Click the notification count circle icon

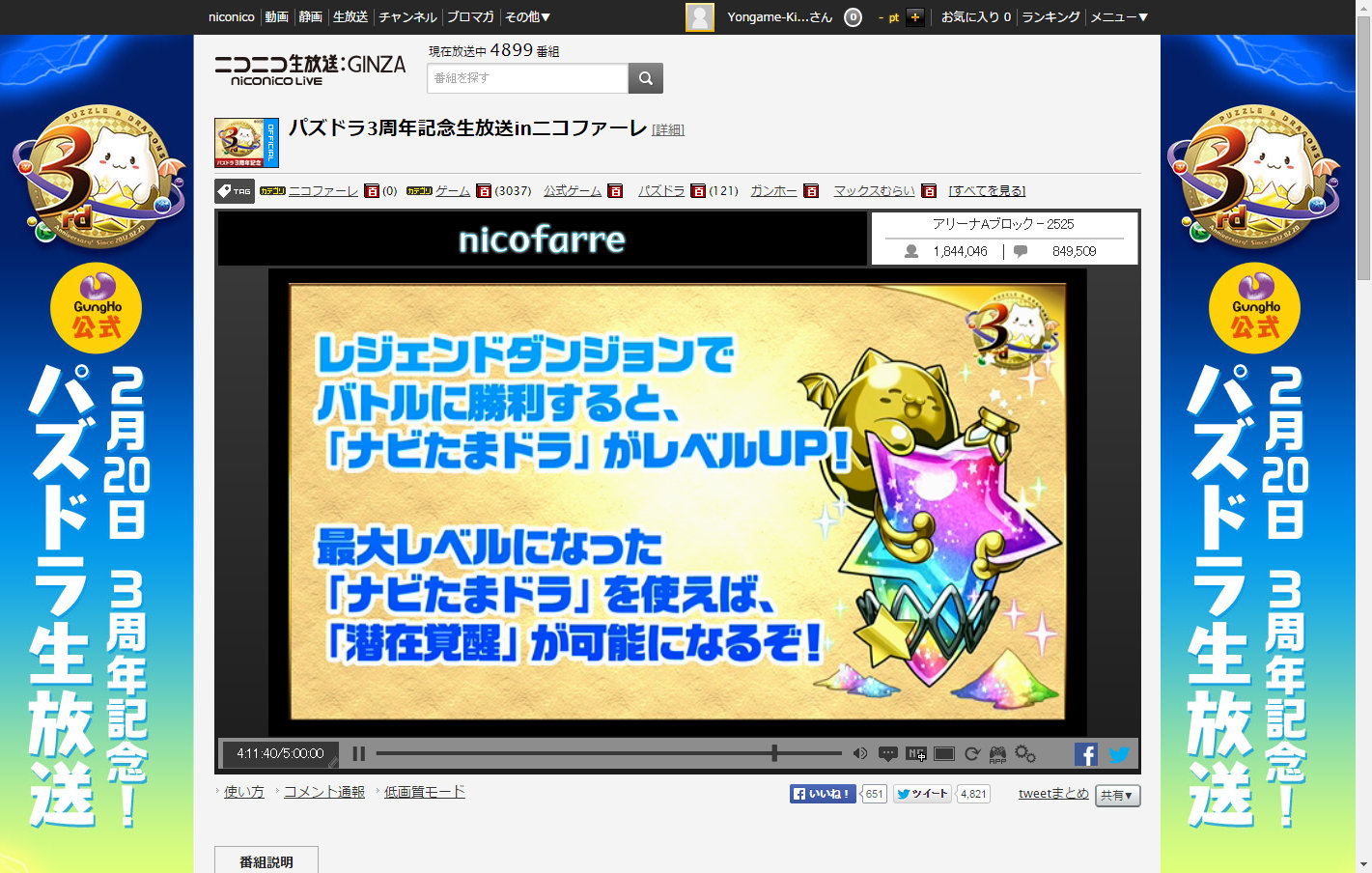tap(853, 17)
